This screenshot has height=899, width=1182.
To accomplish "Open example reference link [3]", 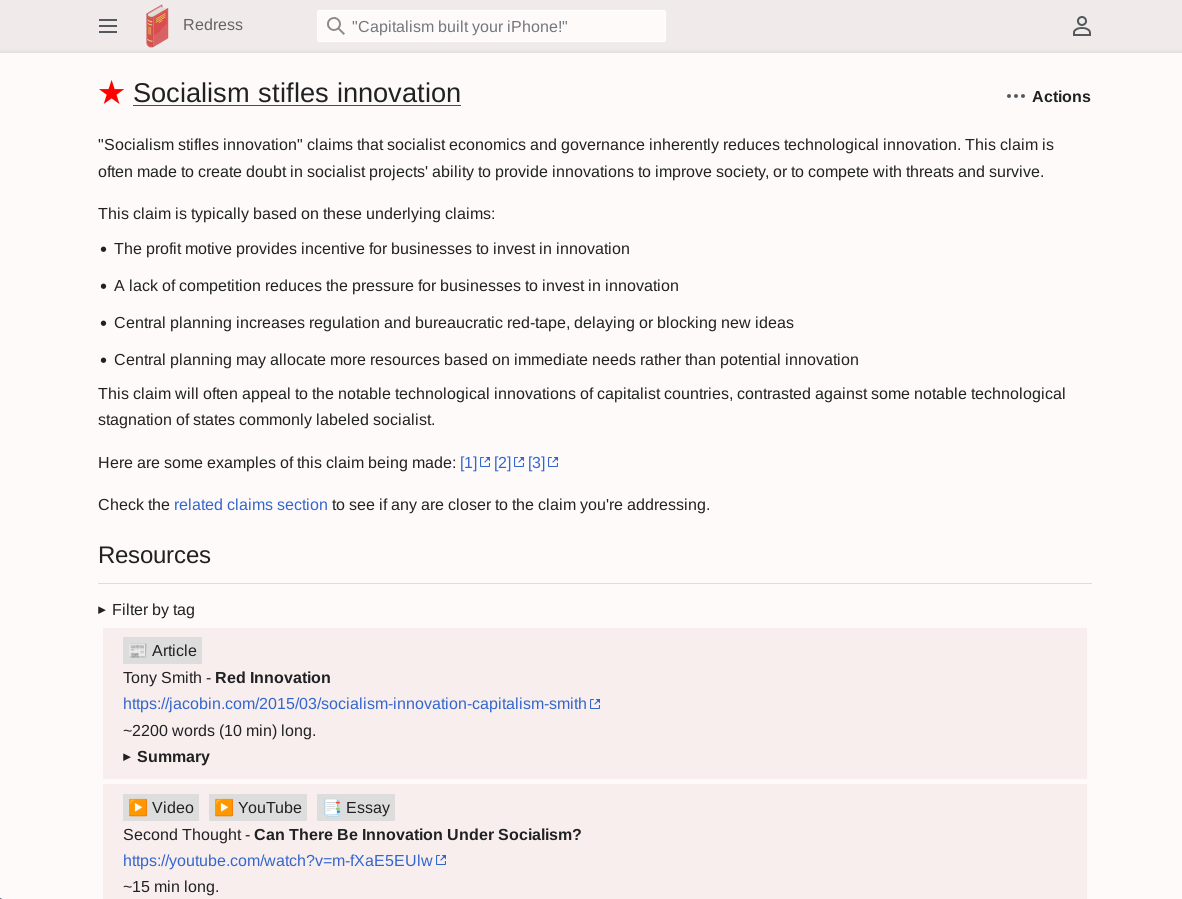I will click(x=537, y=462).
